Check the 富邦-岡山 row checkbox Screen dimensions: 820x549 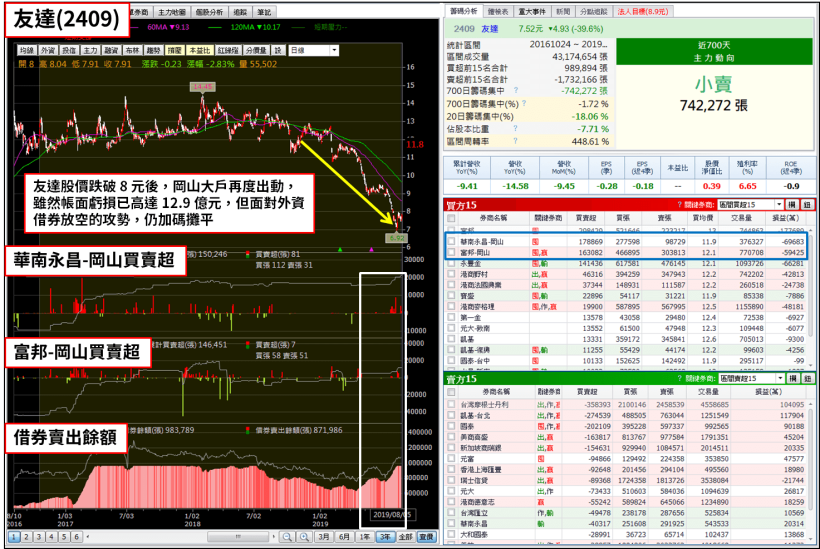[451, 253]
